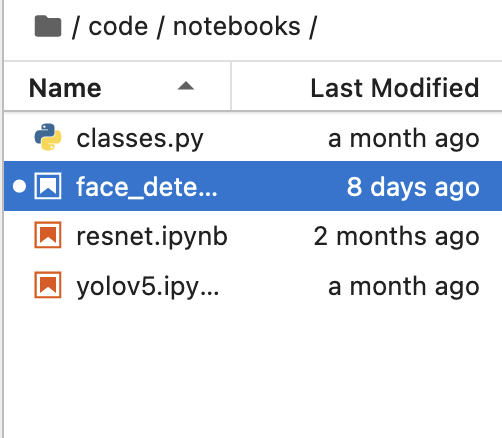Image resolution: width=502 pixels, height=438 pixels.
Task: Click the notebook icon of face_dete... file
Action: [x=48, y=186]
